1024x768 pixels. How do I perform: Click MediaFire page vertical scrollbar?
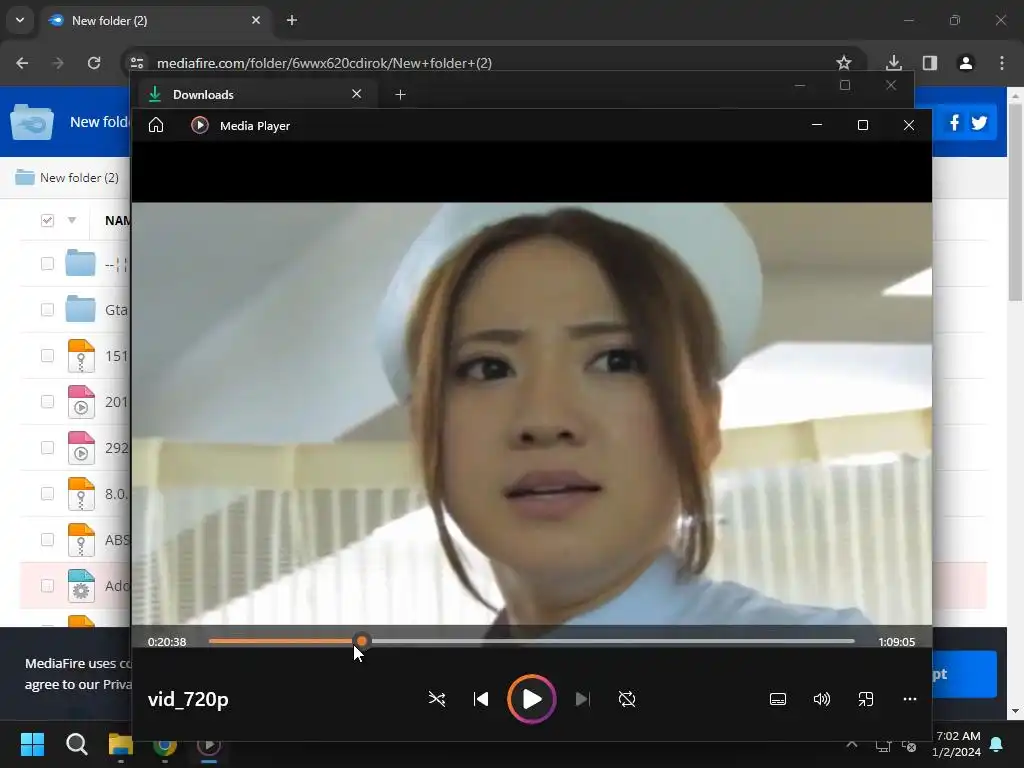(x=1015, y=202)
